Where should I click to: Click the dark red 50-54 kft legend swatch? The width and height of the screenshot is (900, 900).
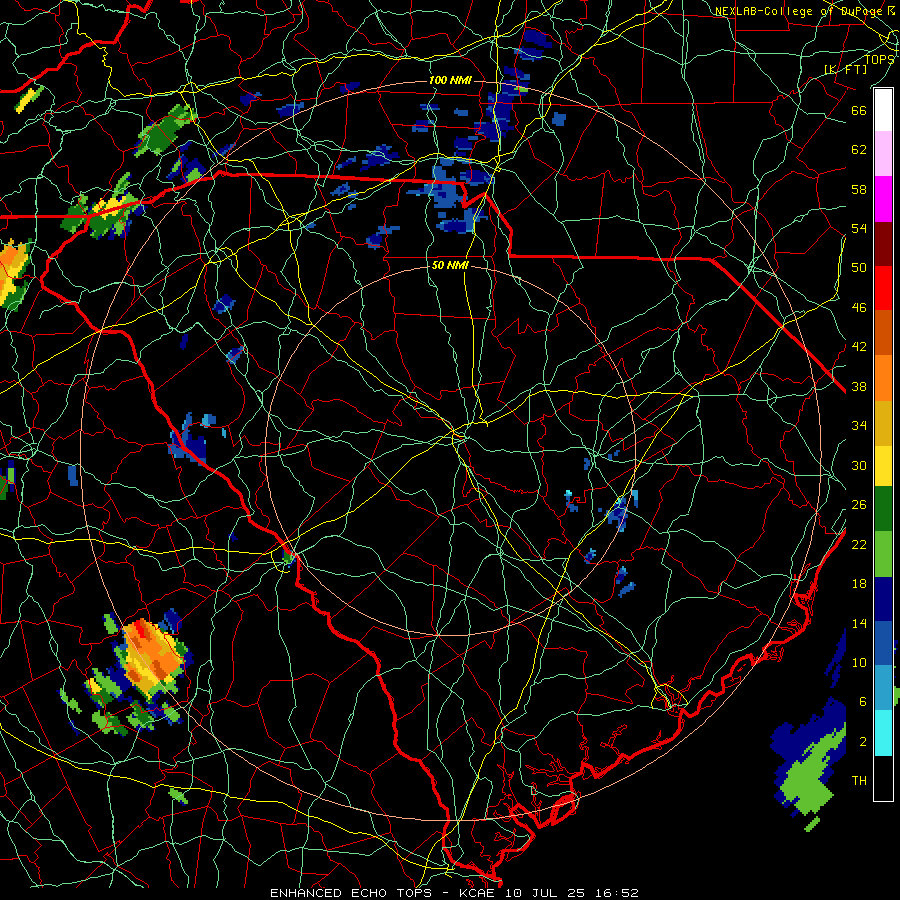(x=883, y=243)
